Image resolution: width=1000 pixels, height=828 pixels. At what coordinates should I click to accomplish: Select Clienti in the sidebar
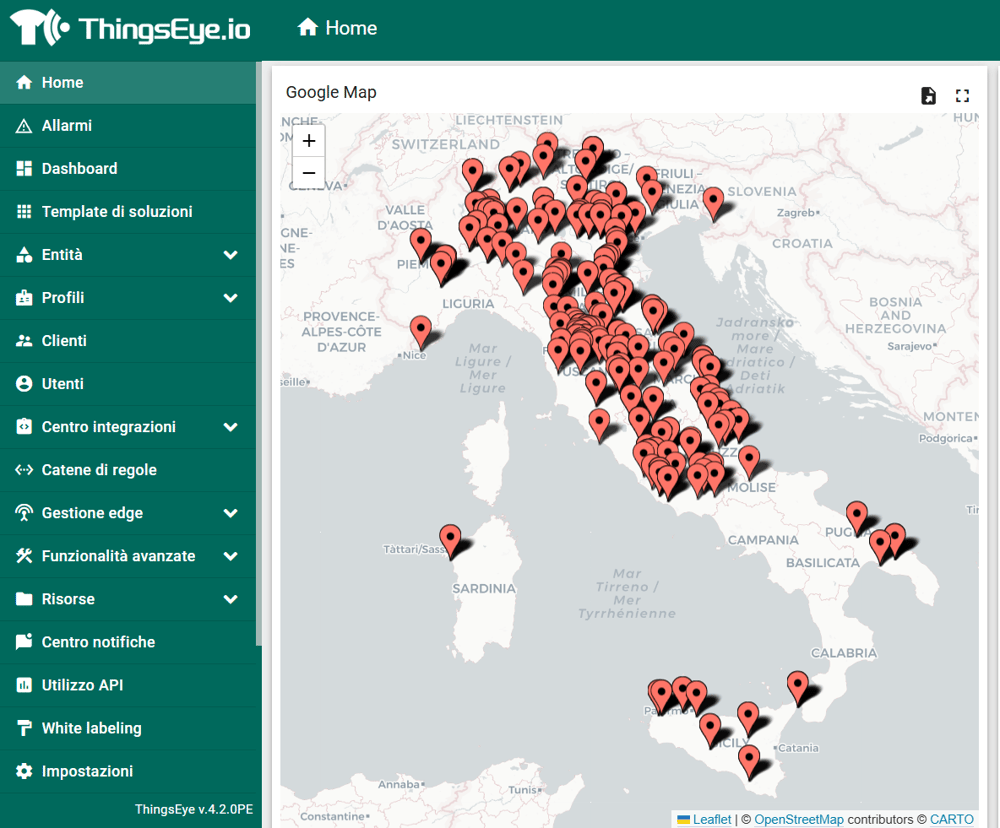pyautogui.click(x=64, y=341)
